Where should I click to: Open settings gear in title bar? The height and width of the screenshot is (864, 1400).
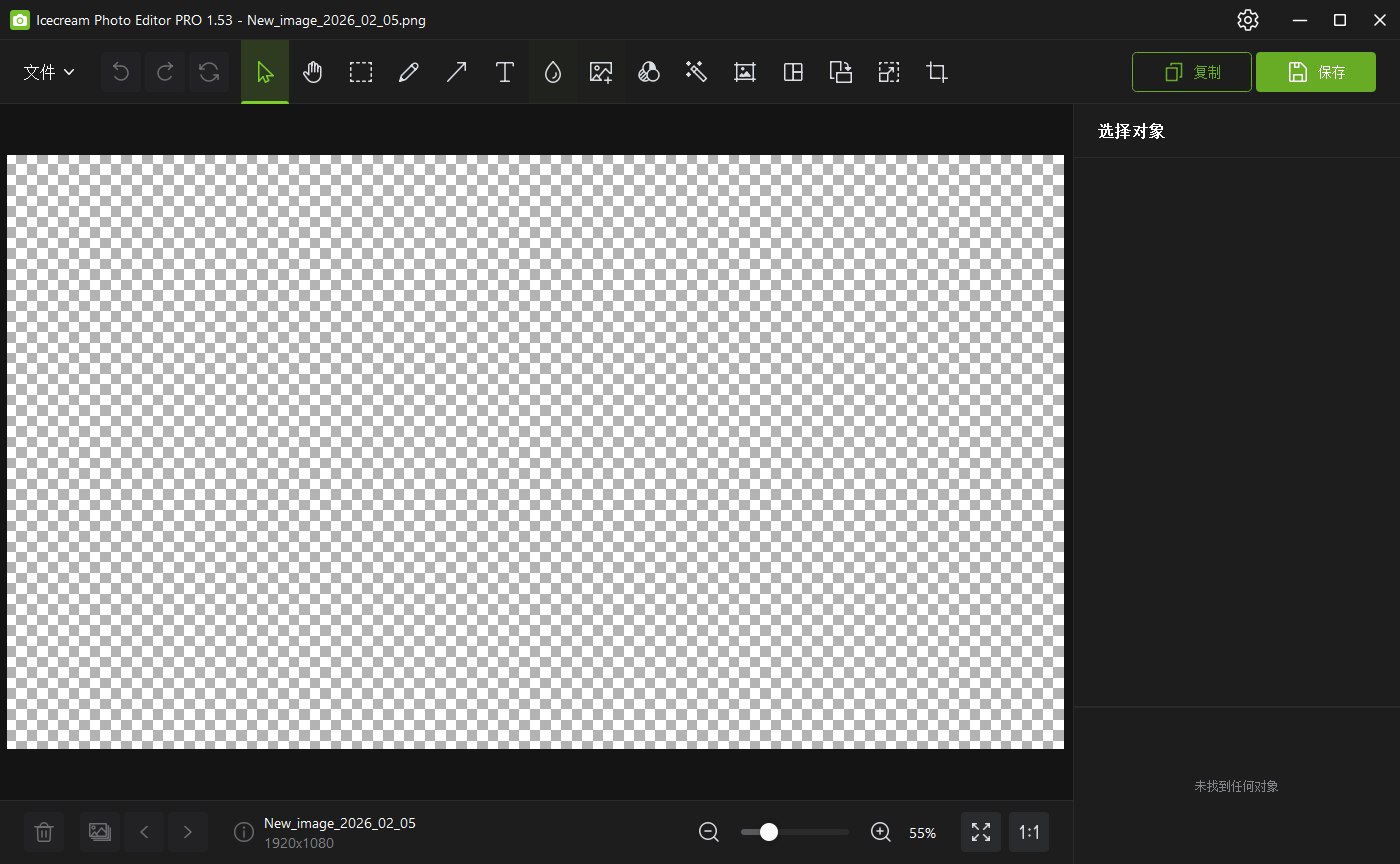[x=1247, y=20]
